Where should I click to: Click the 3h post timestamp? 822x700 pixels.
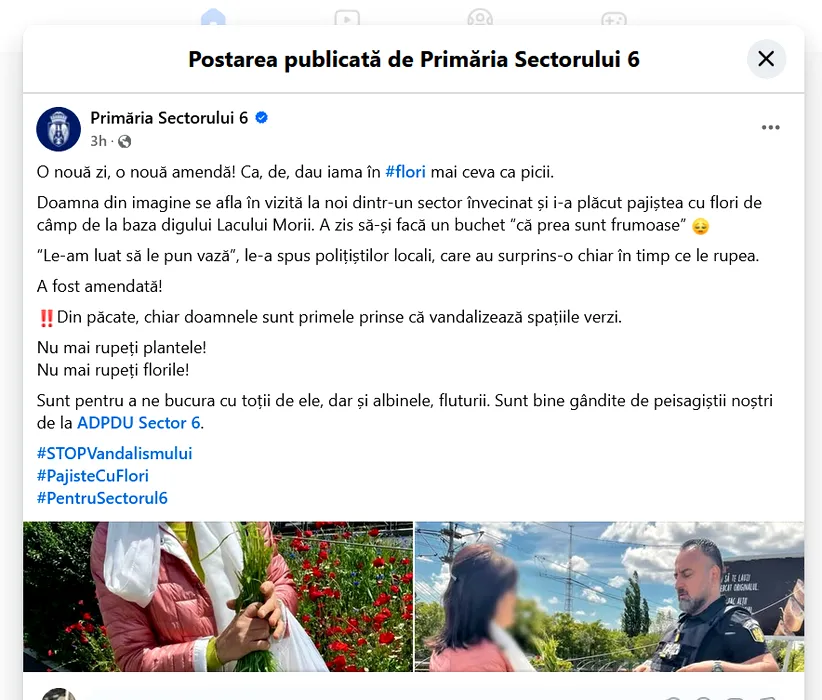98,142
